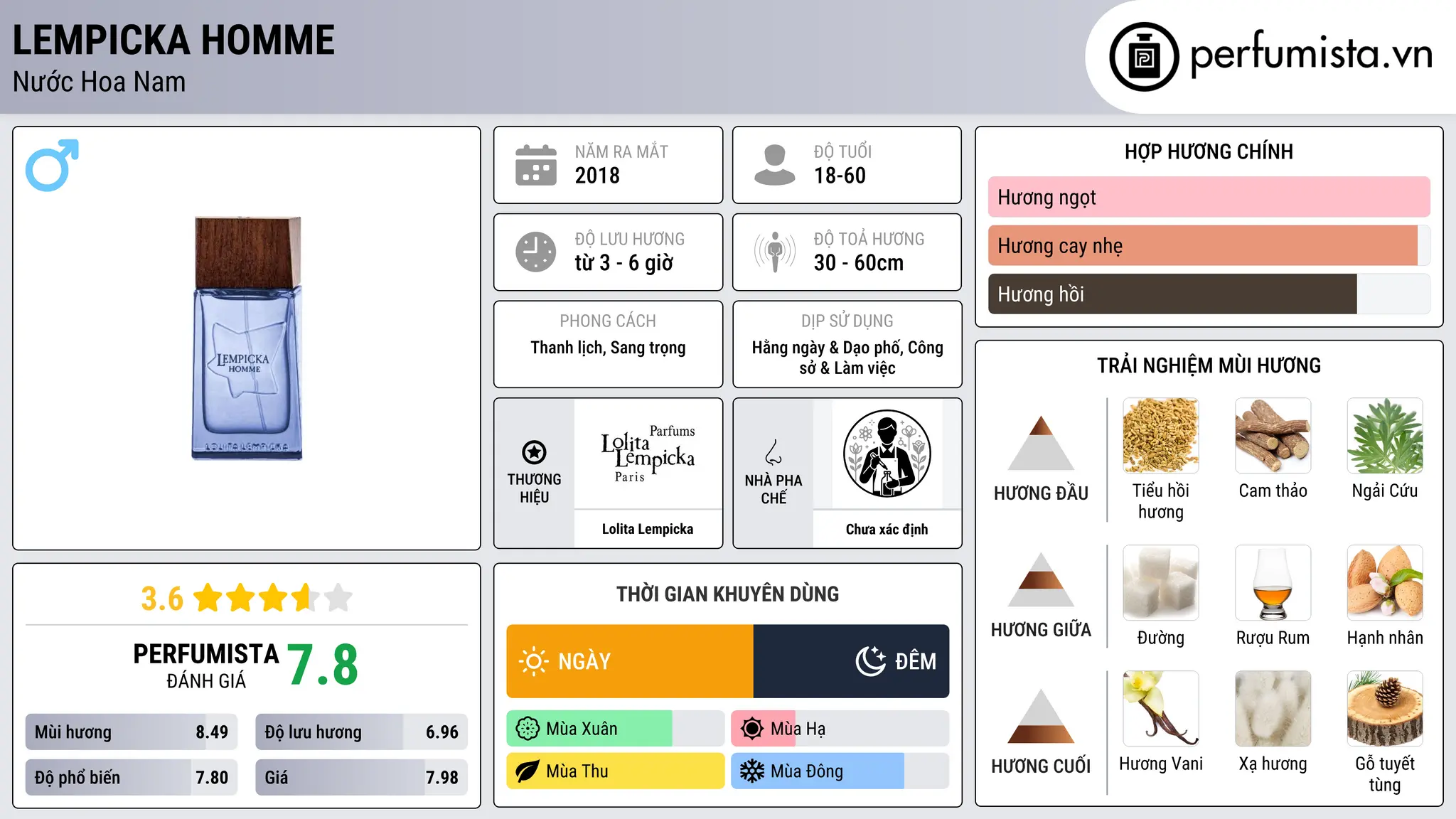This screenshot has height=819, width=1456.
Task: Click the leaf icon for Mùa Thu
Action: pyautogui.click(x=528, y=771)
